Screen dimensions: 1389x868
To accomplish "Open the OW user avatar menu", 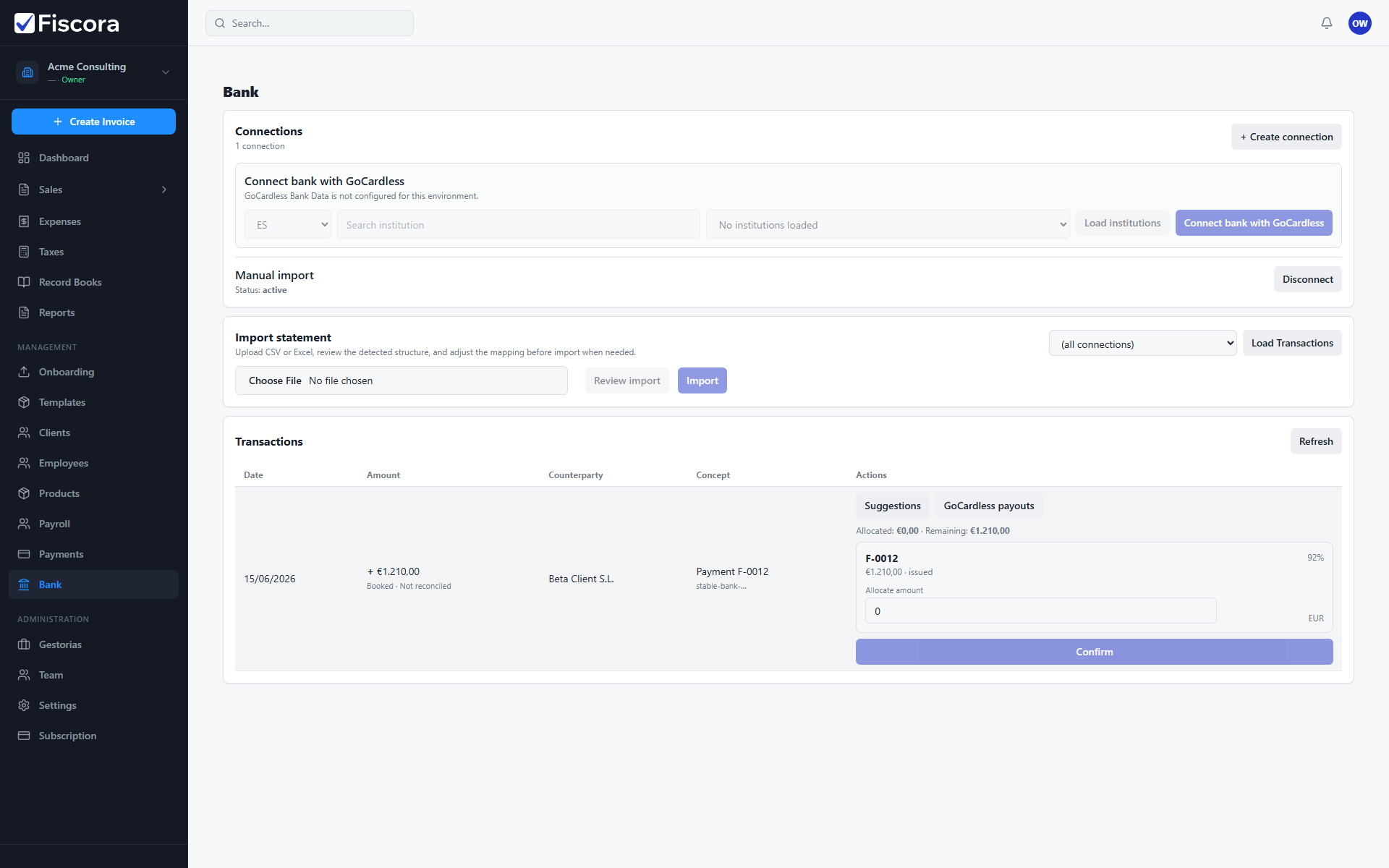I will pyautogui.click(x=1360, y=23).
